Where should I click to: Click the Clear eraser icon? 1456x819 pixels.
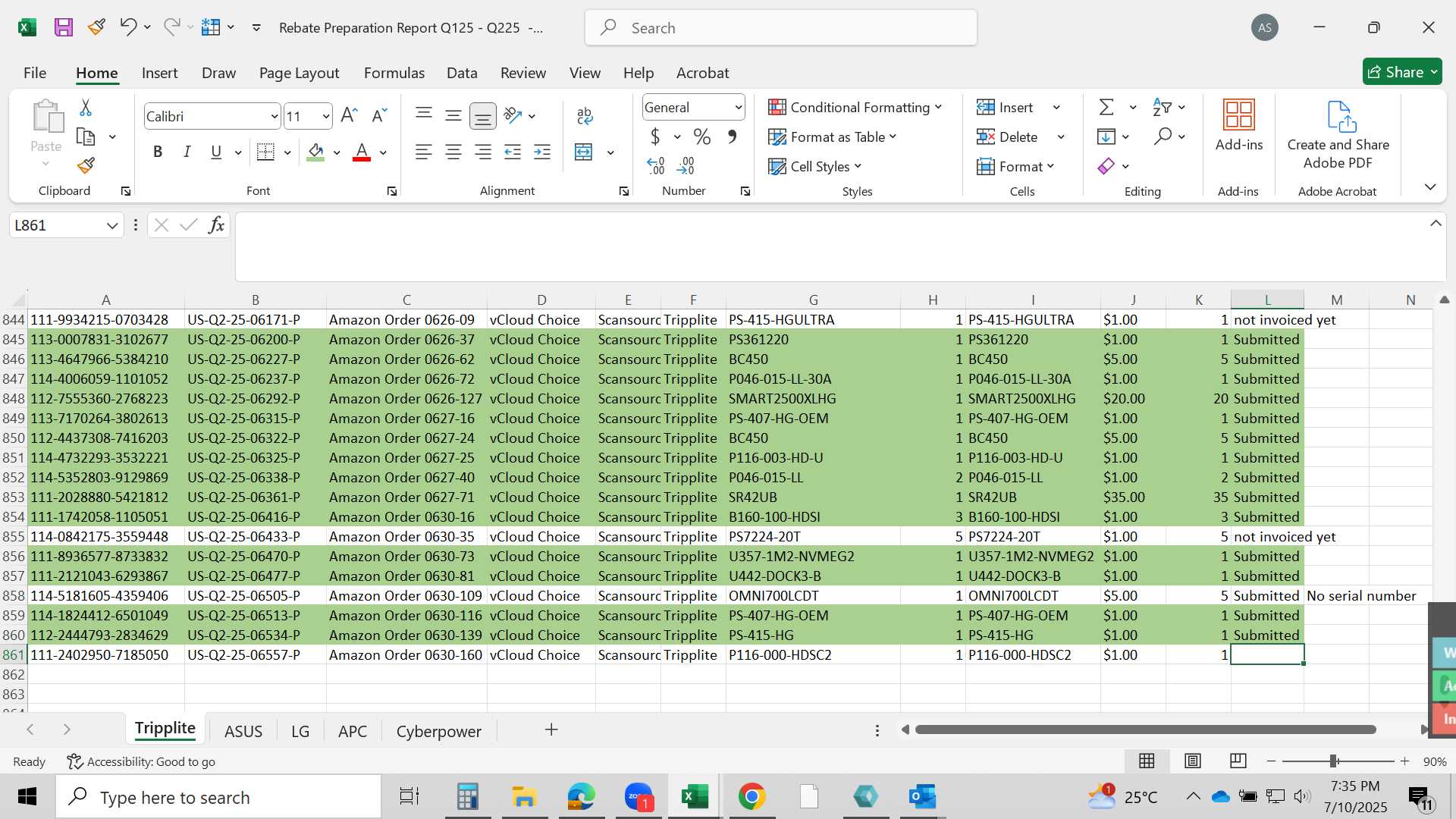pyautogui.click(x=1106, y=165)
